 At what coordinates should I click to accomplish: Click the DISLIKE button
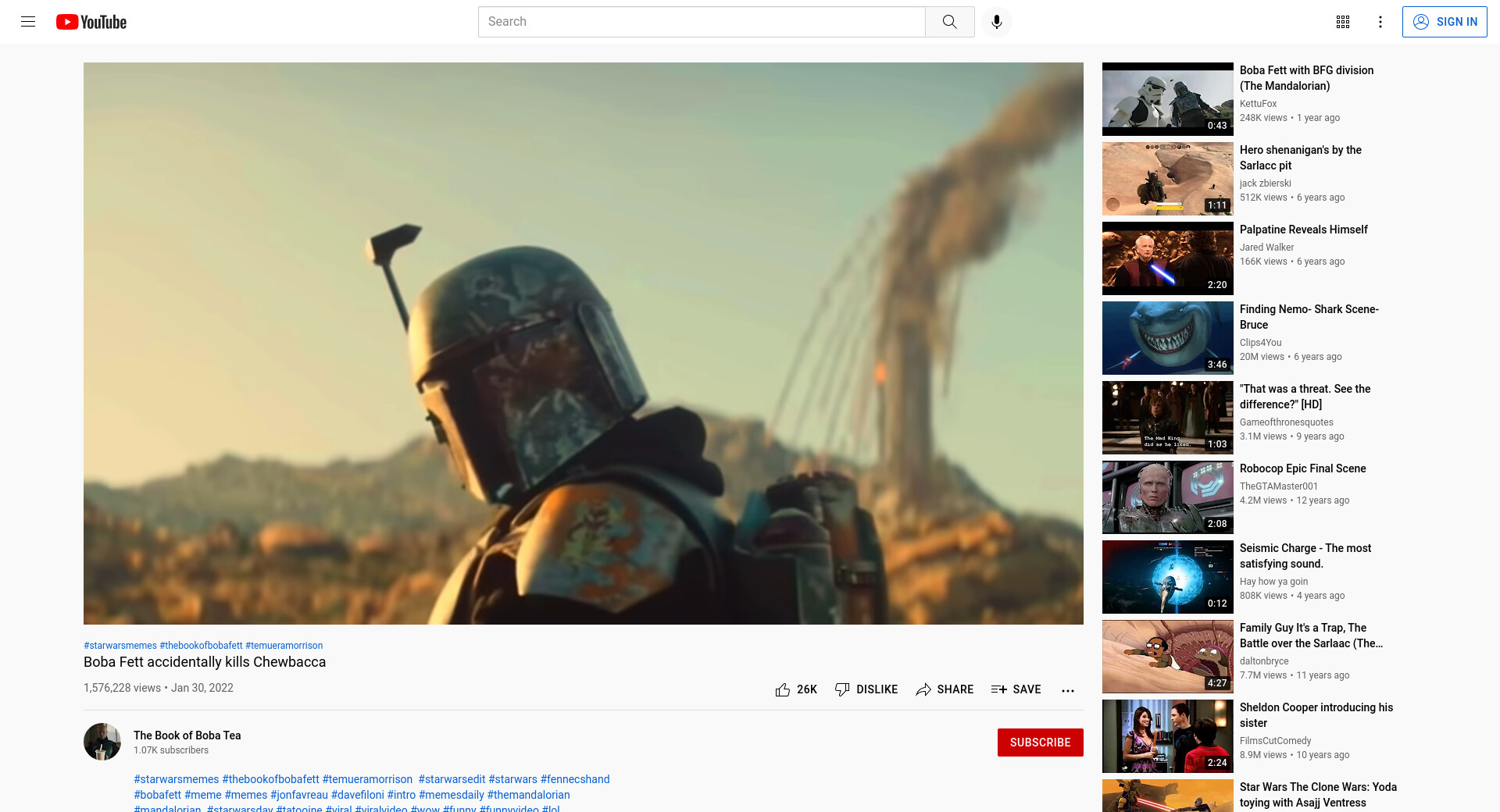click(866, 689)
